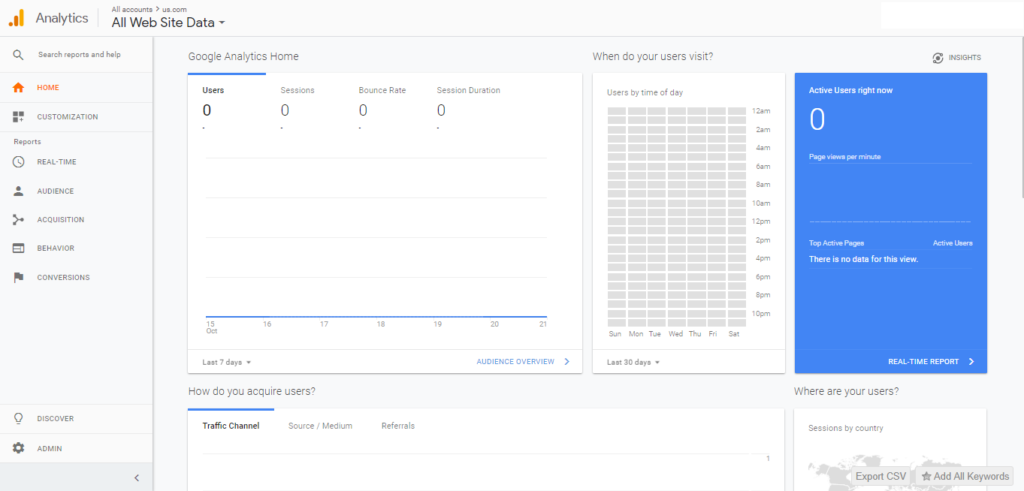Click the 'Active Users right now' heading
This screenshot has width=1024, height=491.
(x=850, y=91)
